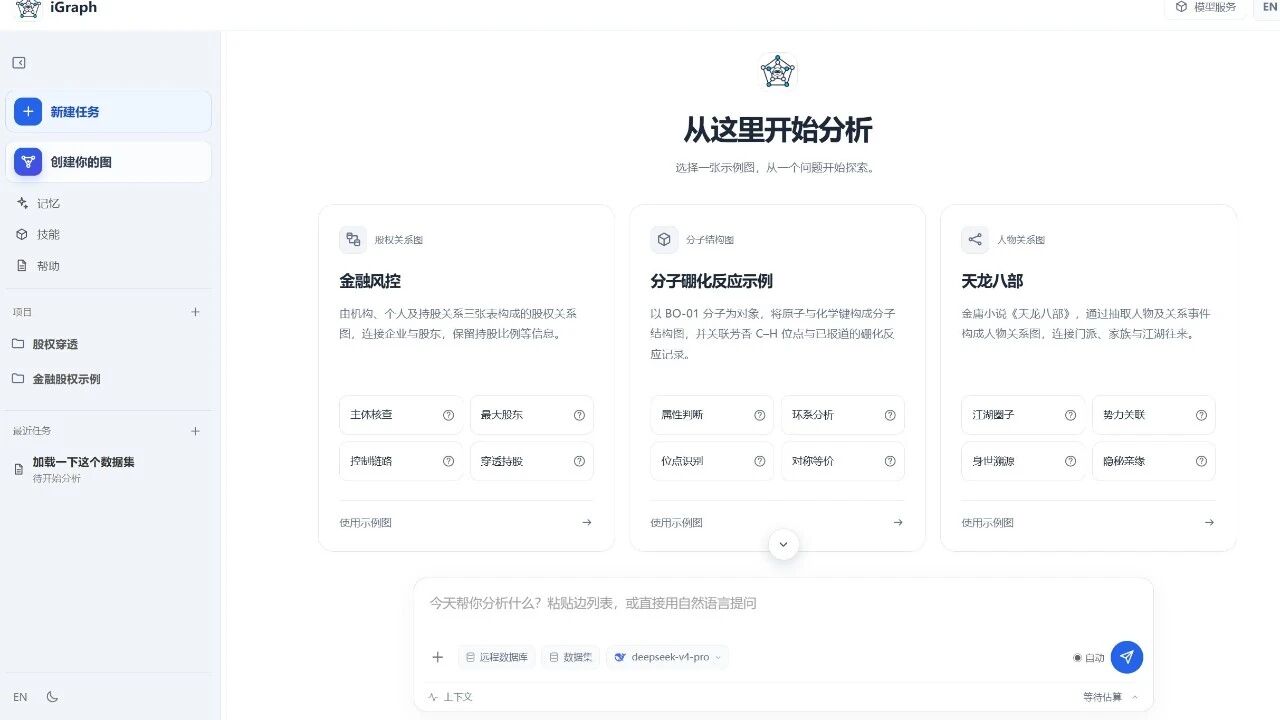Switch language using EN in the top-right header
Viewport: 1280px width, 720px height.
[x=1268, y=7]
